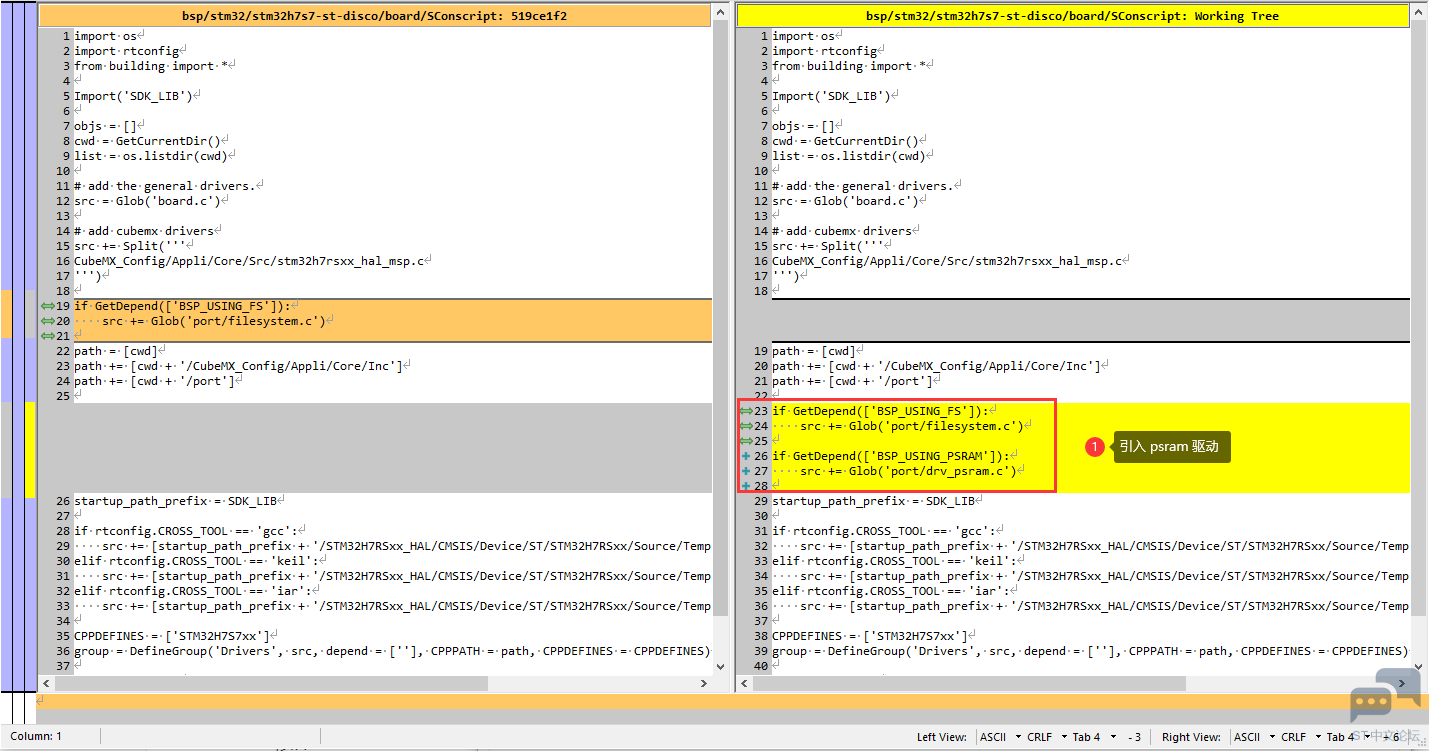Screen dimensions: 1429x751
Task: Click 'import rtconfig' in the left pane
Action: [x=126, y=51]
